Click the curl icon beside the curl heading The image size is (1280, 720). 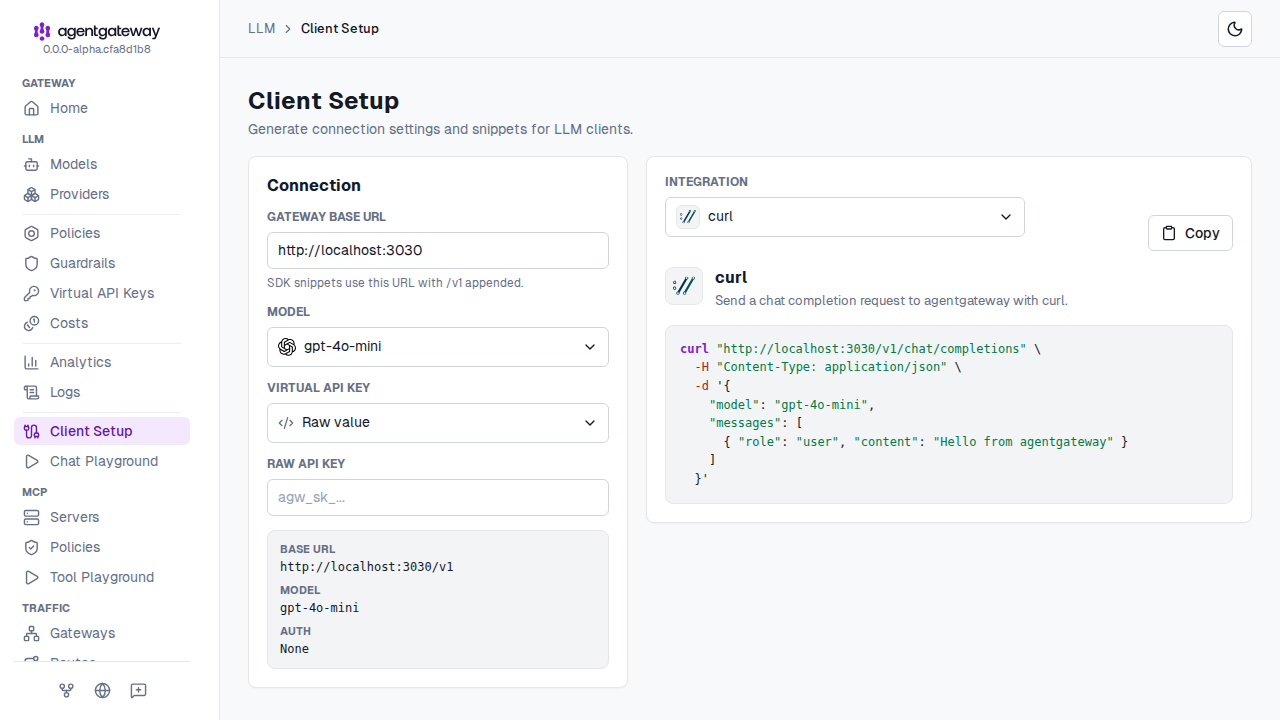click(684, 286)
